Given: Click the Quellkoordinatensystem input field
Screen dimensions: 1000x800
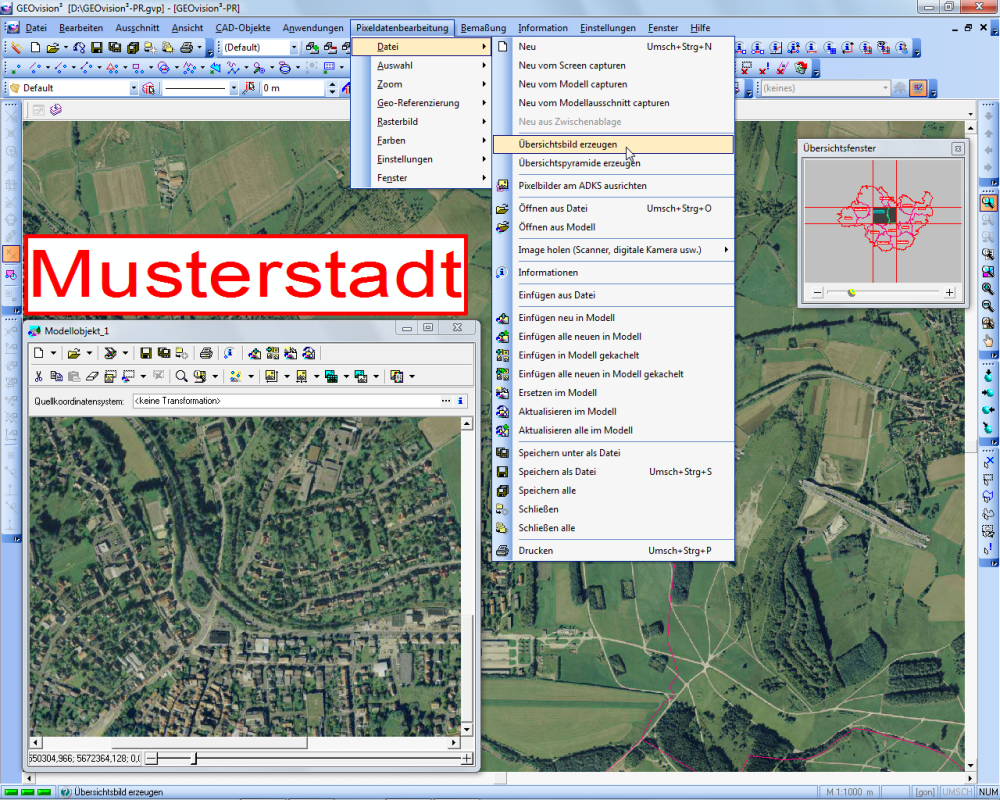Looking at the screenshot, I should click(285, 401).
